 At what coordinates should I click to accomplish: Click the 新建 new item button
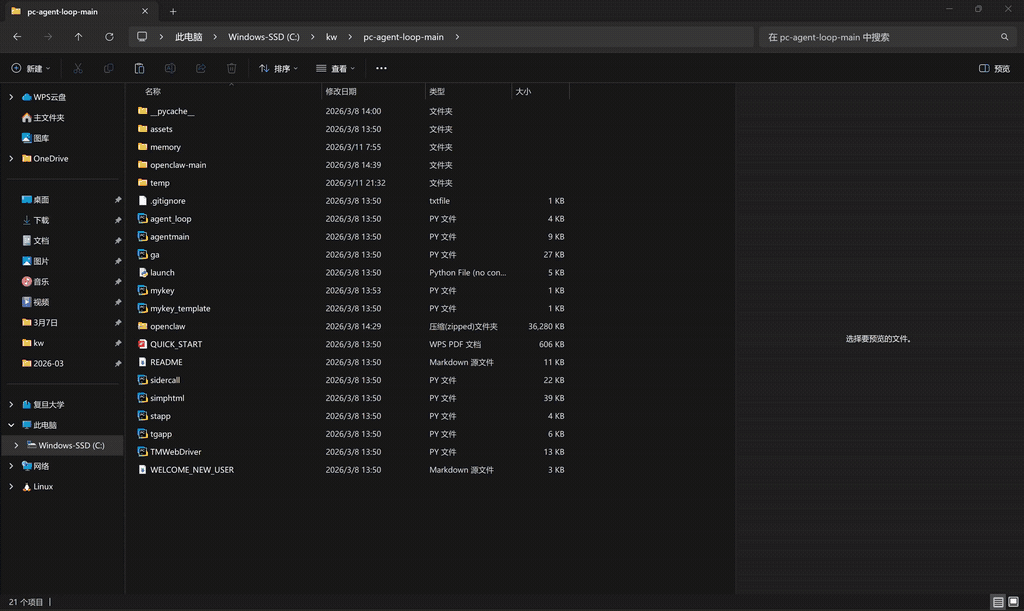click(x=29, y=69)
